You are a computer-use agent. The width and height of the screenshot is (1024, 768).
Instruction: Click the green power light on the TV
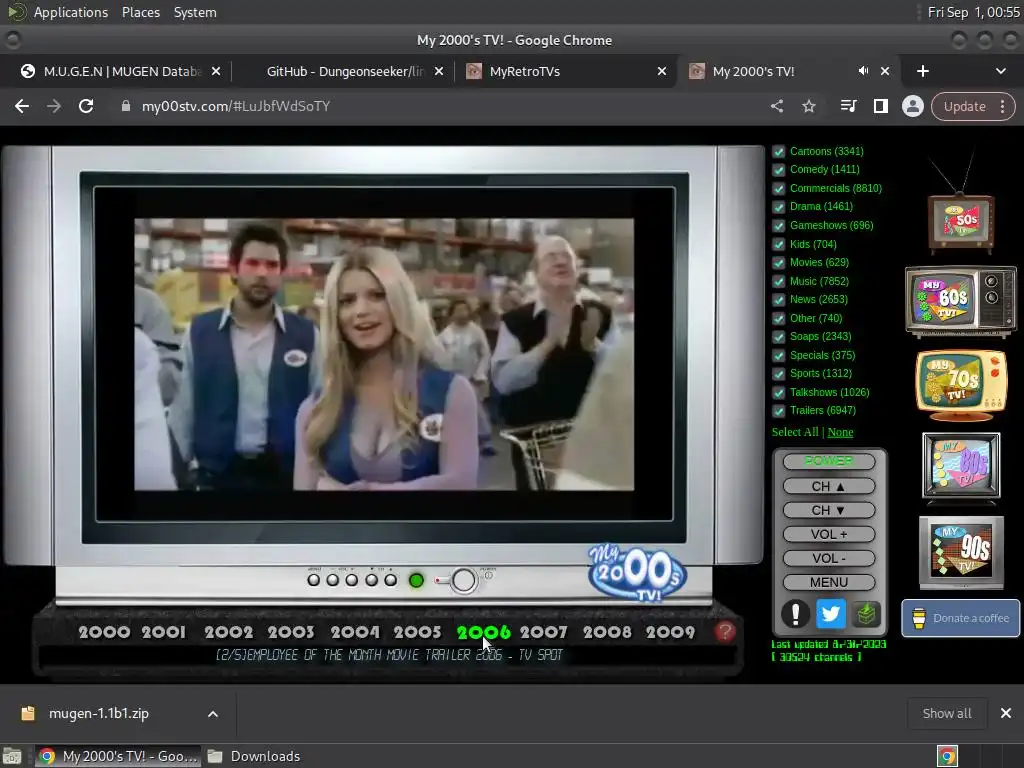(x=416, y=580)
